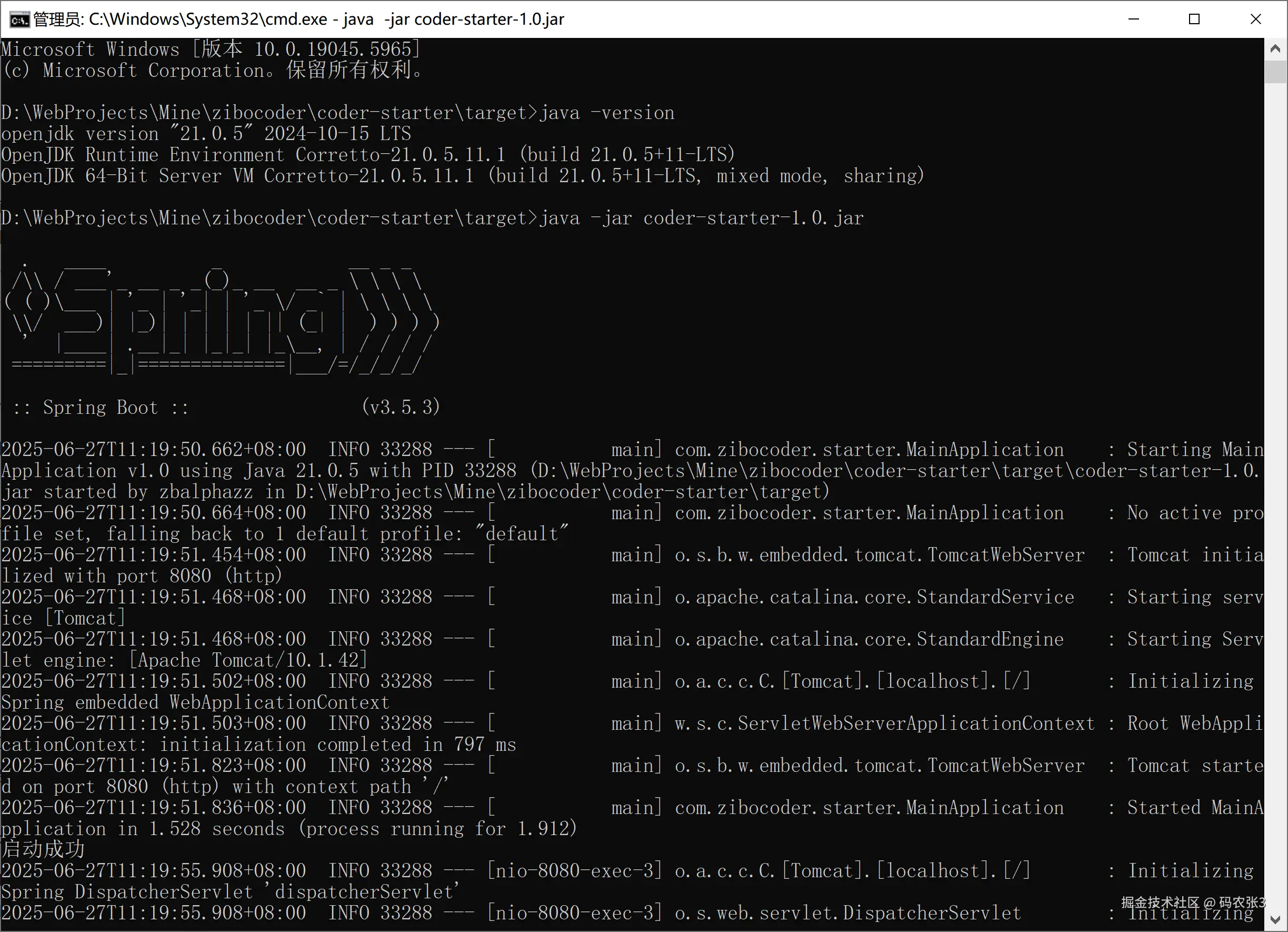Open the cmd.exe system menu icon
The width and height of the screenshot is (1288, 932).
[19, 20]
